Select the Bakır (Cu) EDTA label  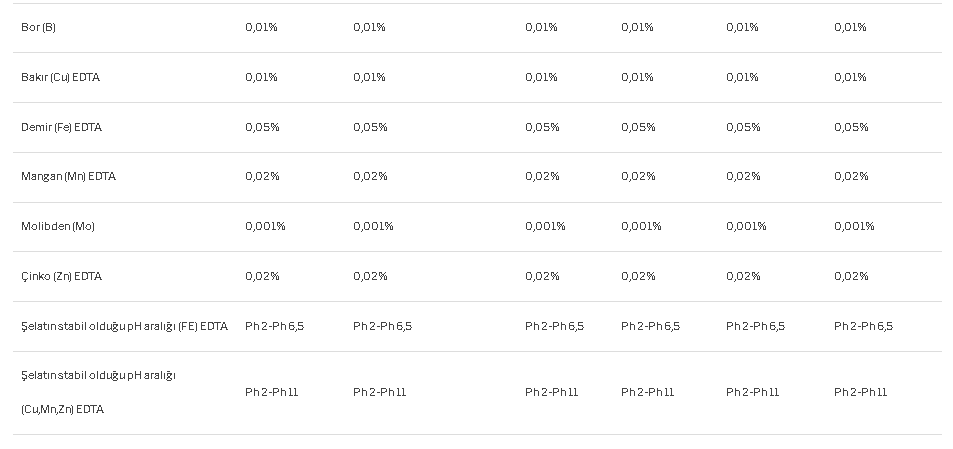click(60, 77)
